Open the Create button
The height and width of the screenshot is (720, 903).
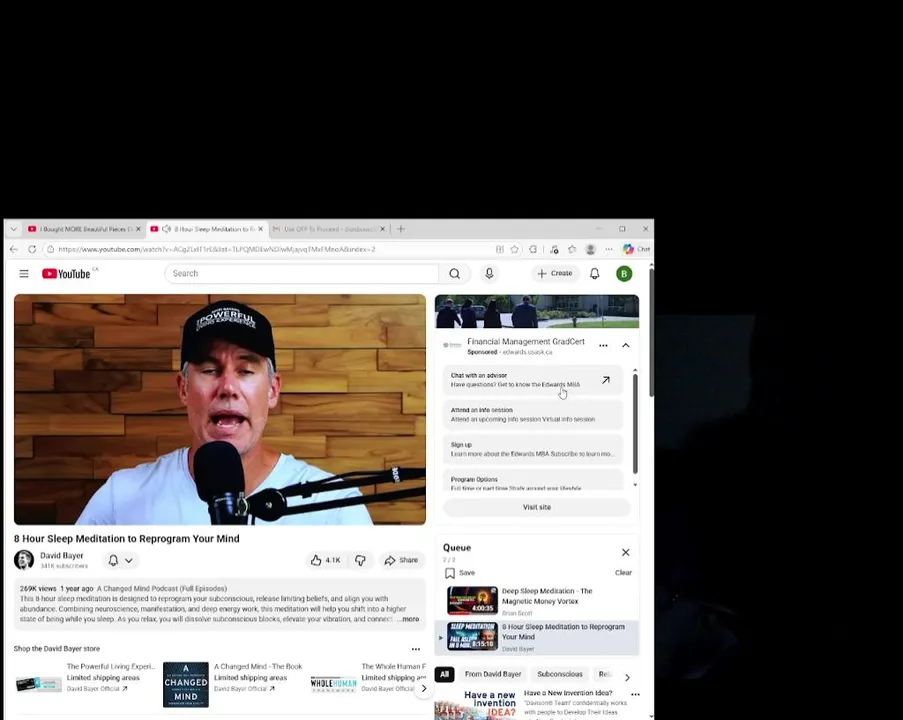tap(555, 274)
